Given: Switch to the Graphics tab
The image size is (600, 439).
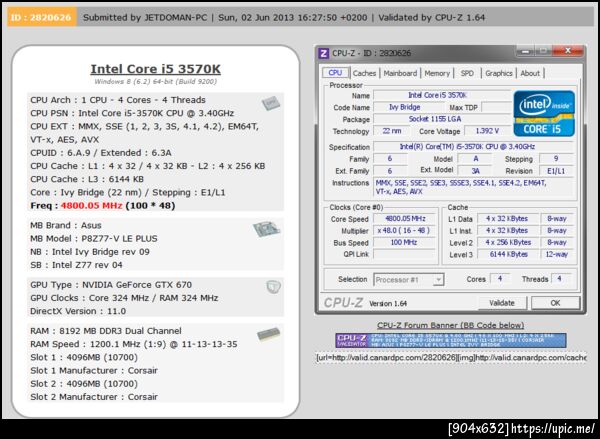Looking at the screenshot, I should (499, 73).
